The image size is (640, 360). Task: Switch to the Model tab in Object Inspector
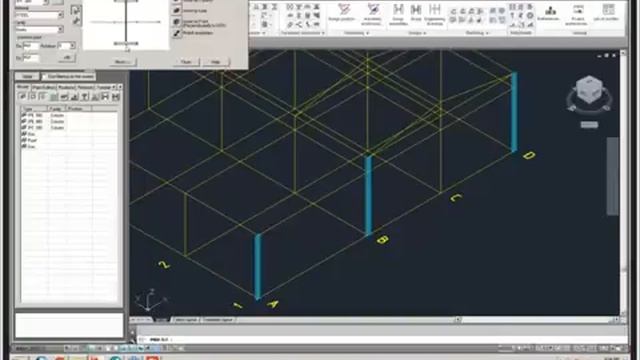23,87
